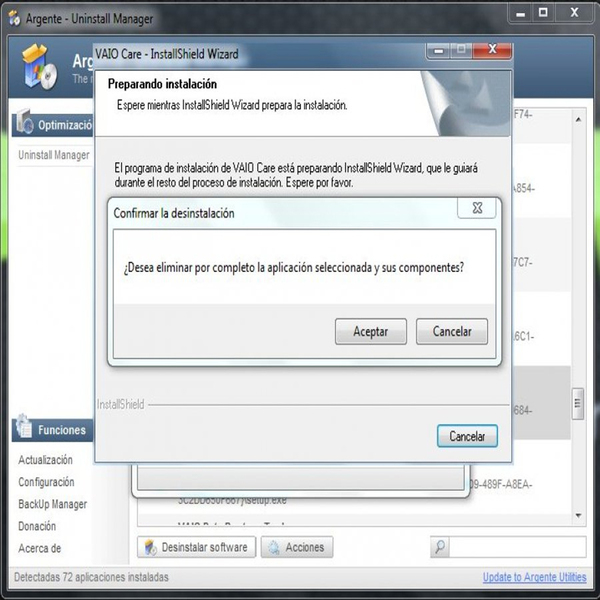600x600 pixels.
Task: Focus the search input field
Action: pos(517,547)
